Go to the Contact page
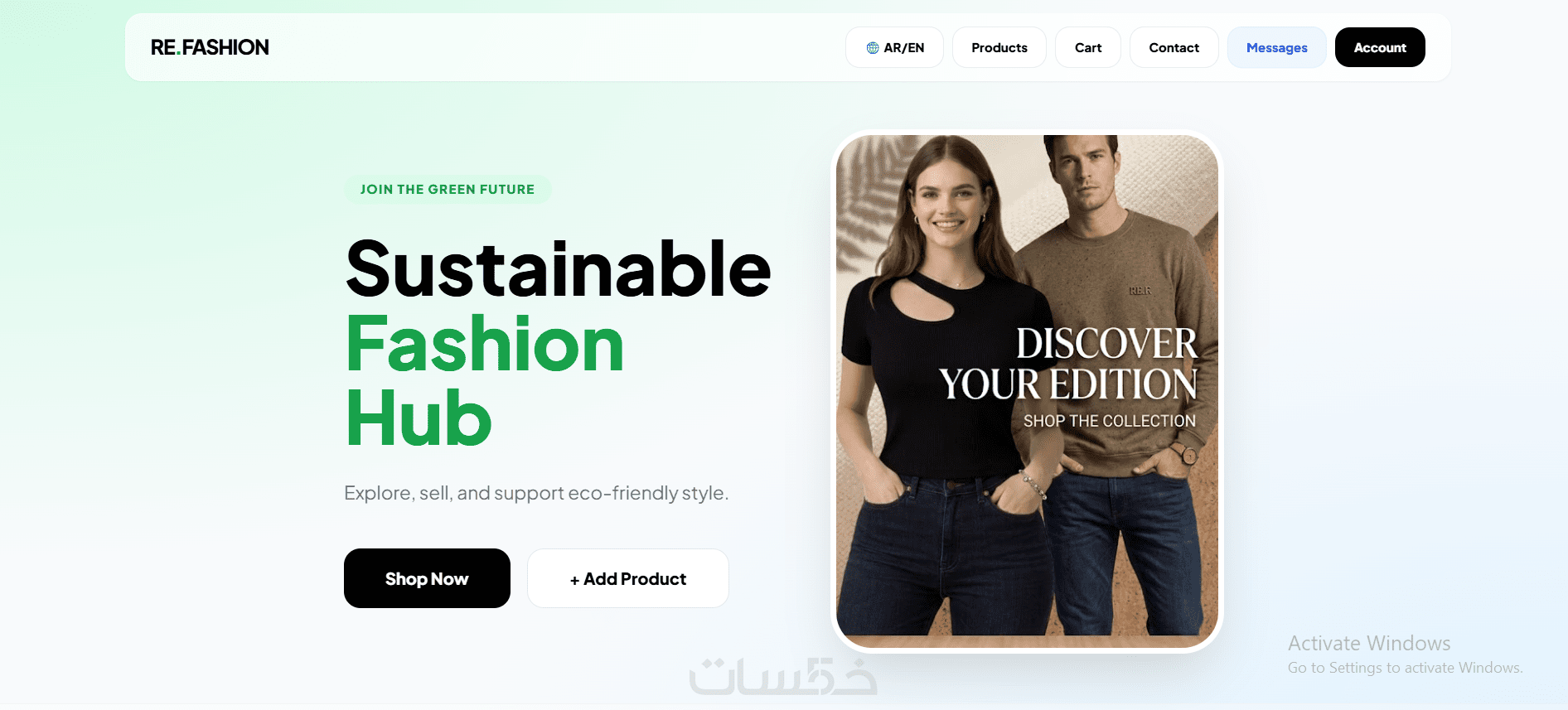Viewport: 1568px width, 710px height. pyautogui.click(x=1174, y=47)
